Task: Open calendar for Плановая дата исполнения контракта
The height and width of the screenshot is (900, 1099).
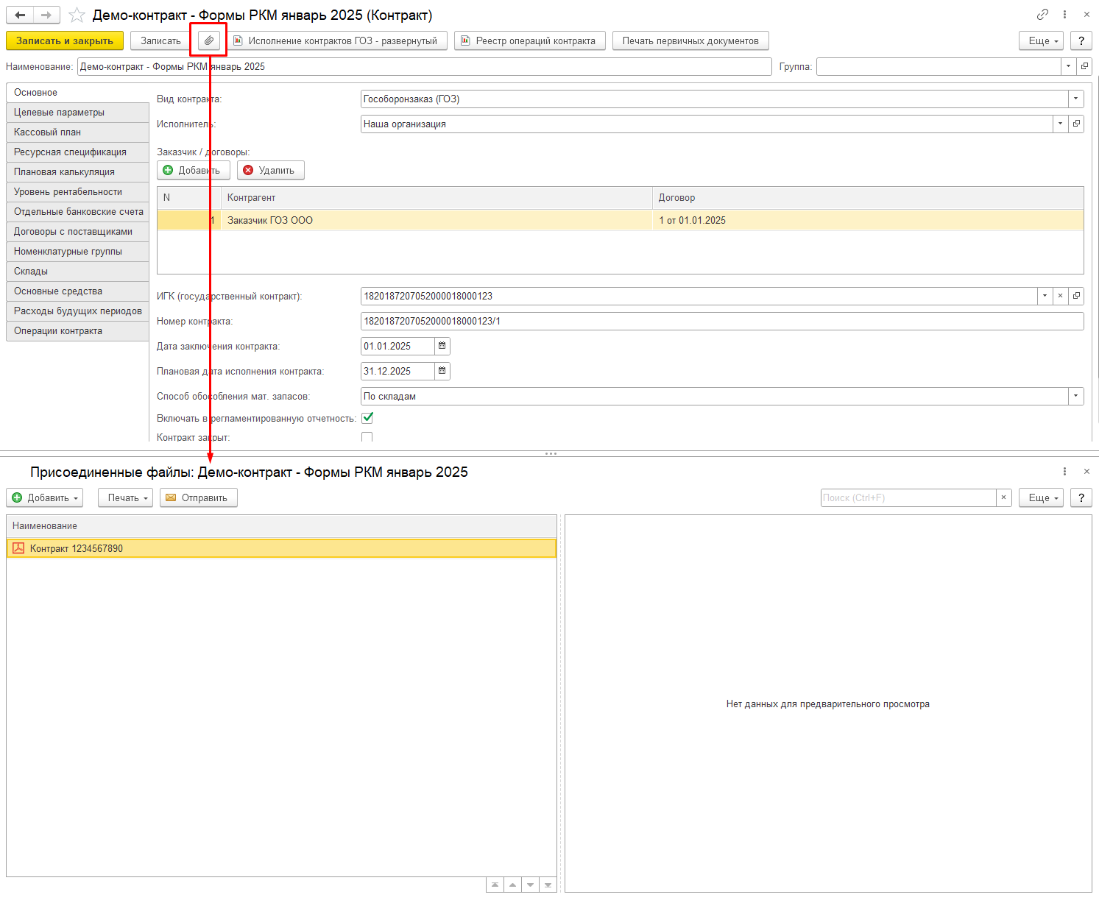Action: [443, 371]
